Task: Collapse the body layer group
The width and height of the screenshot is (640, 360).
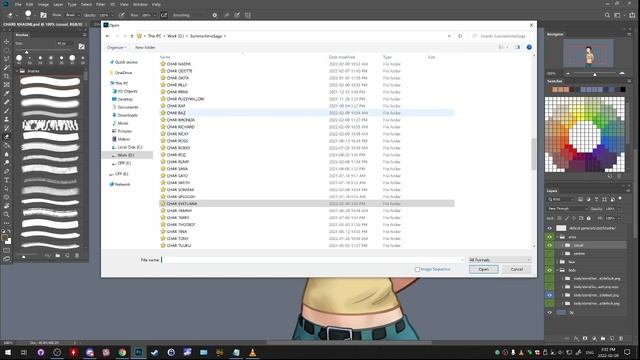Action: point(557,270)
